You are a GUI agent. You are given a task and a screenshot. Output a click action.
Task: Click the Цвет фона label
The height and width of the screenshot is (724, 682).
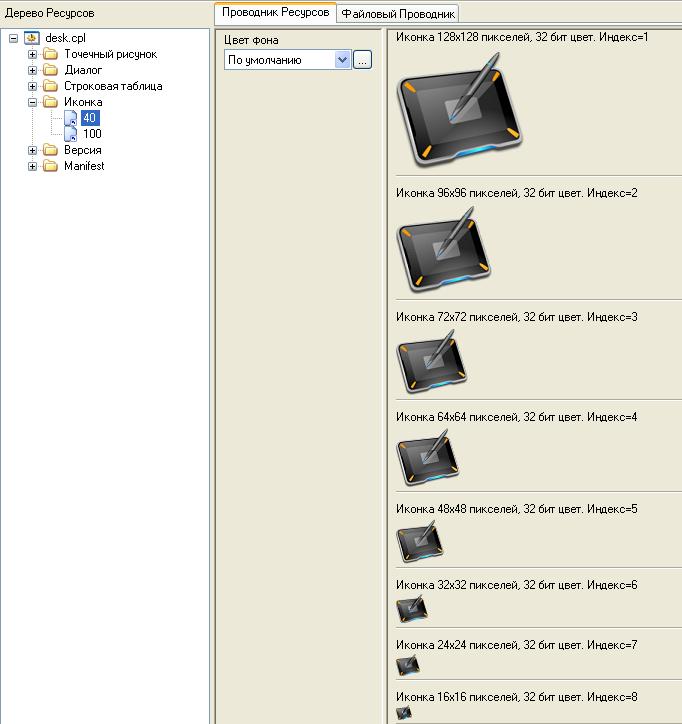[x=251, y=40]
